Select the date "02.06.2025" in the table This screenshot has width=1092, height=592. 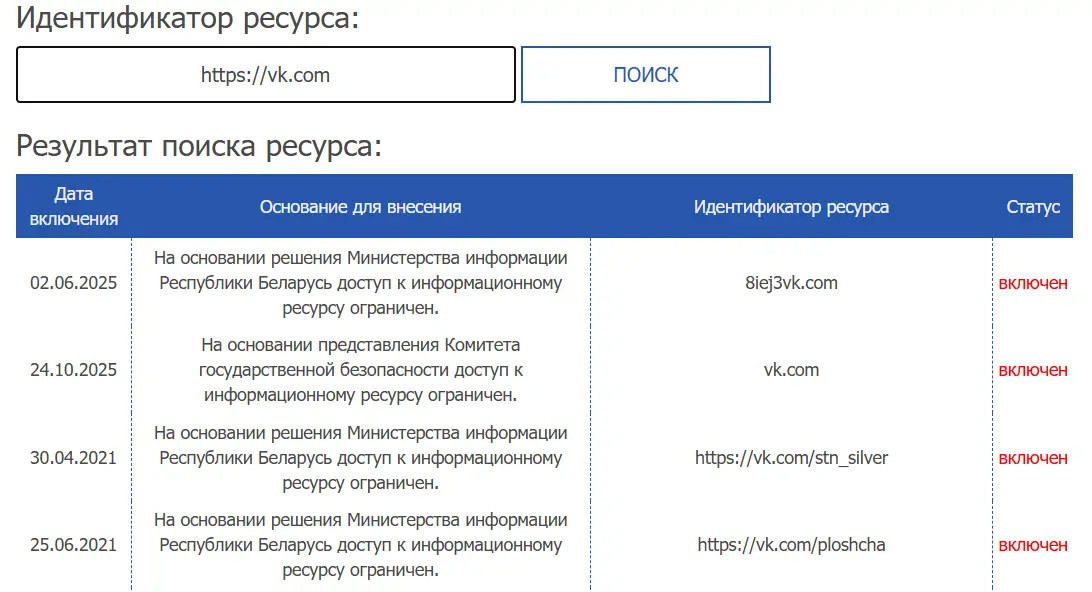73,283
